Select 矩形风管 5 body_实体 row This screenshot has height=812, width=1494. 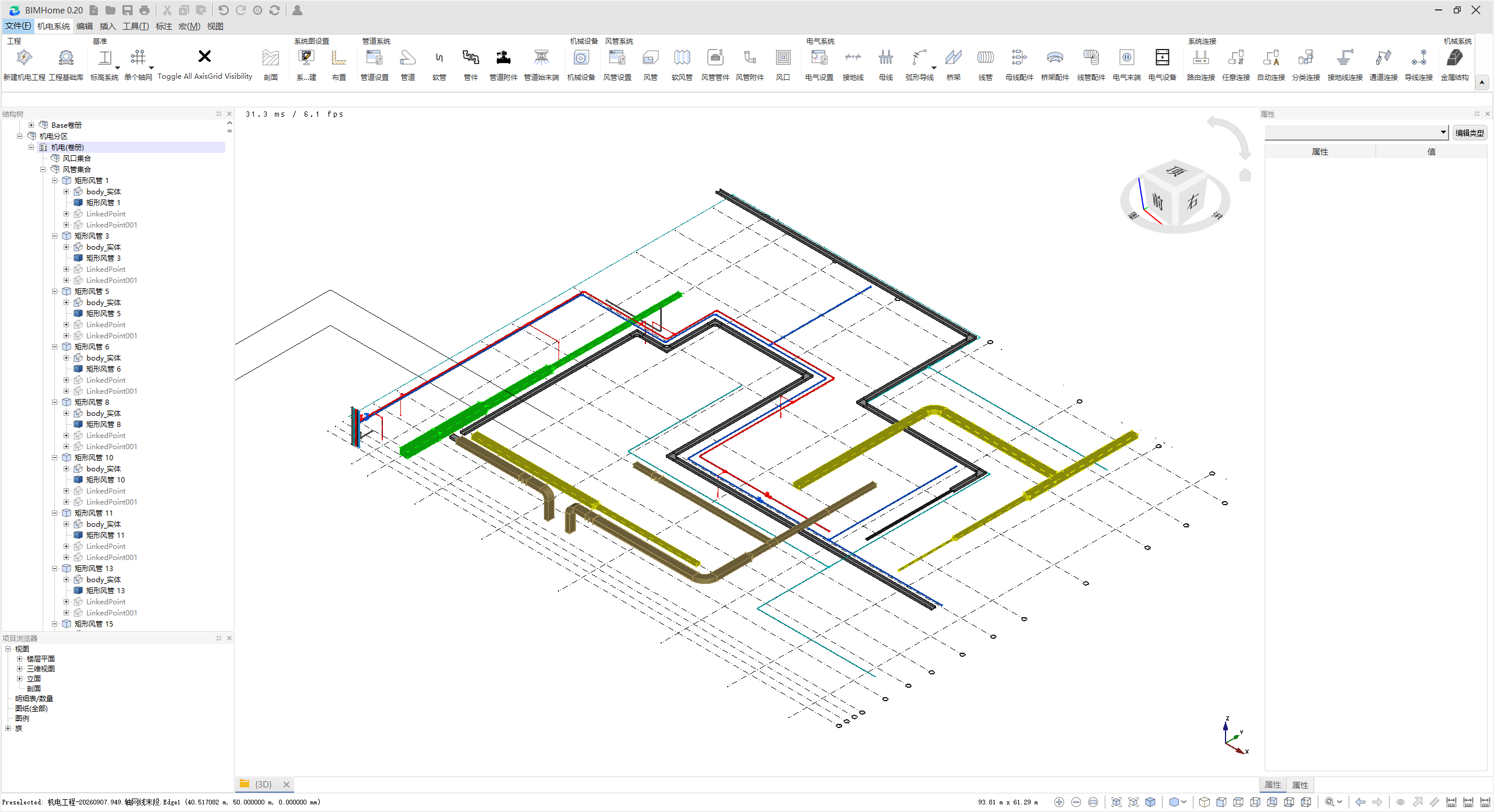coord(103,303)
